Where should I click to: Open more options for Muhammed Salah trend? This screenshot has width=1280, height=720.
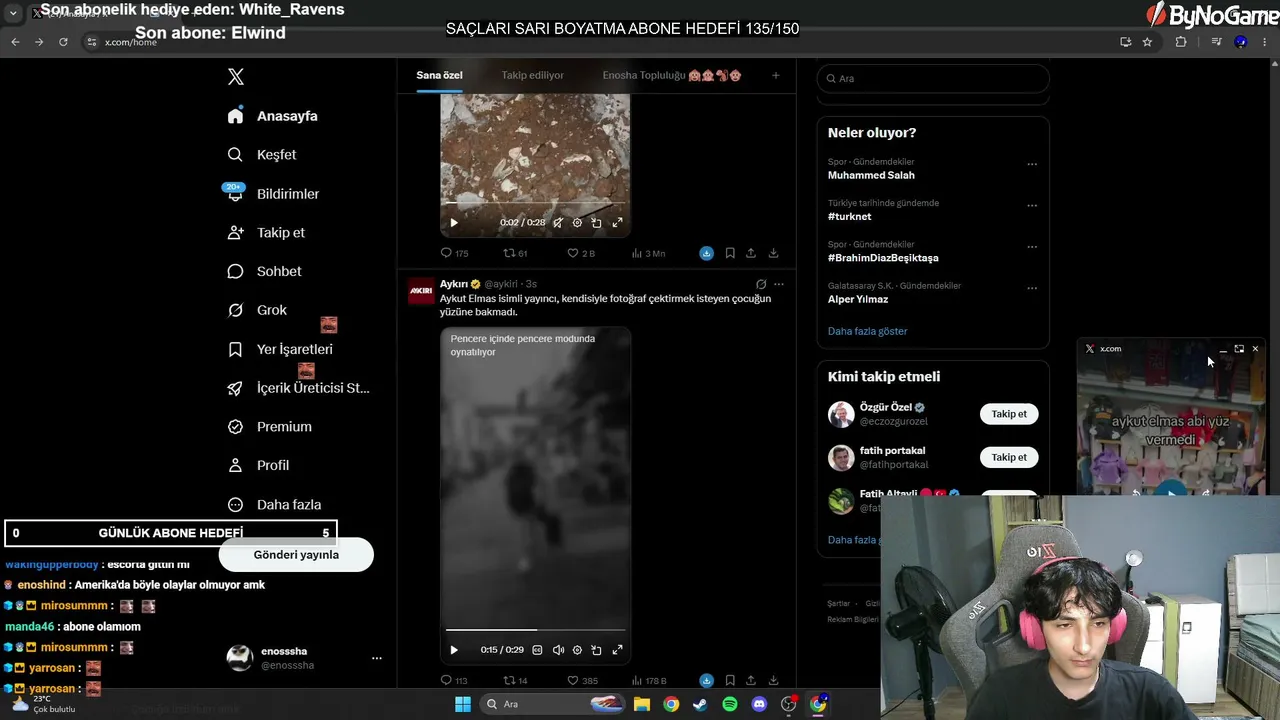point(1032,165)
